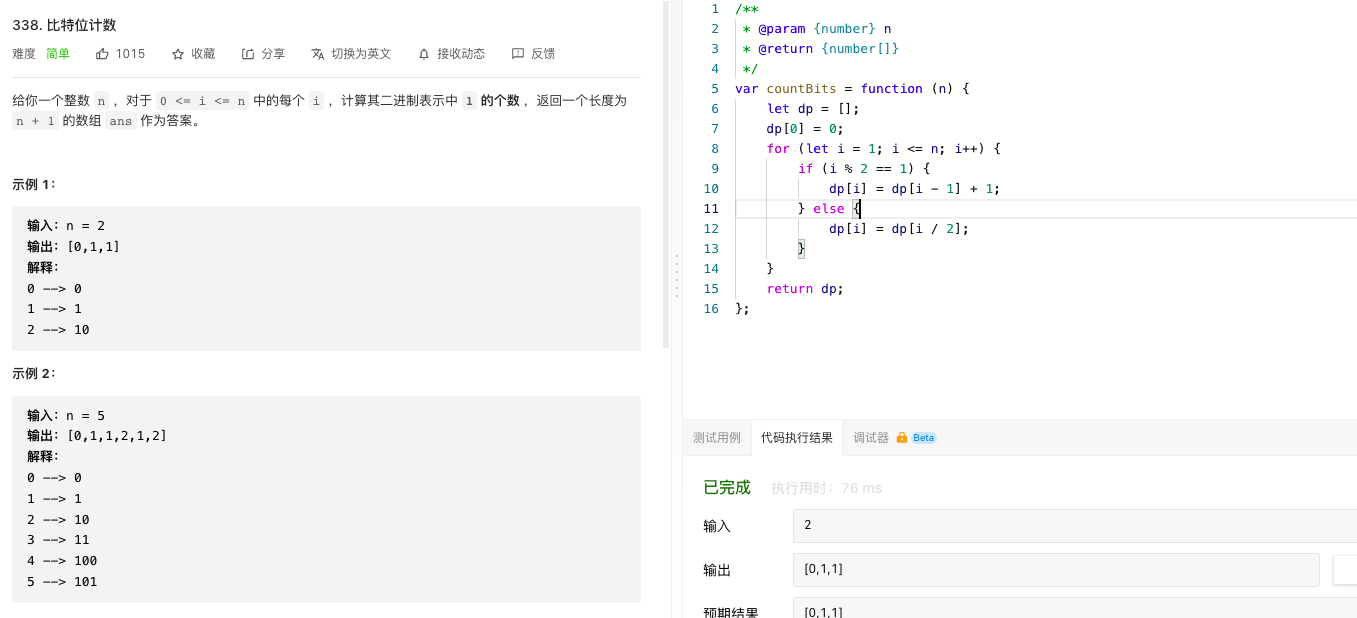The width and height of the screenshot is (1357, 618).
Task: Click the inline code 'n + 1' in description
Action: (x=35, y=121)
